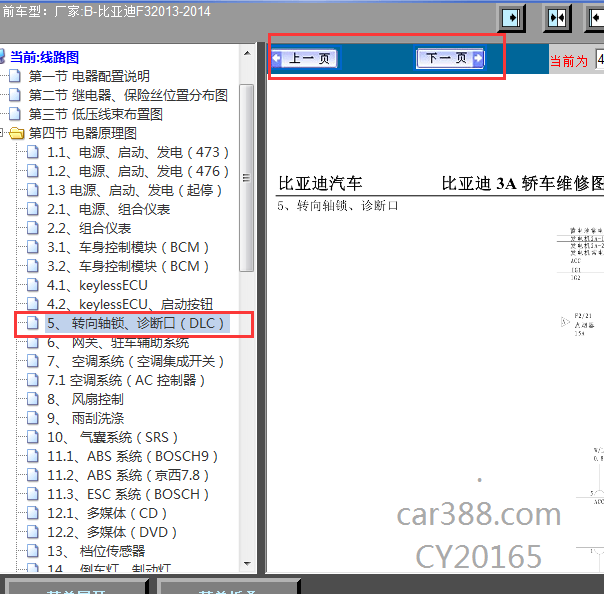The width and height of the screenshot is (604, 594).
Task: Click page icon beside 13、档位传感器
Action: pos(32,551)
